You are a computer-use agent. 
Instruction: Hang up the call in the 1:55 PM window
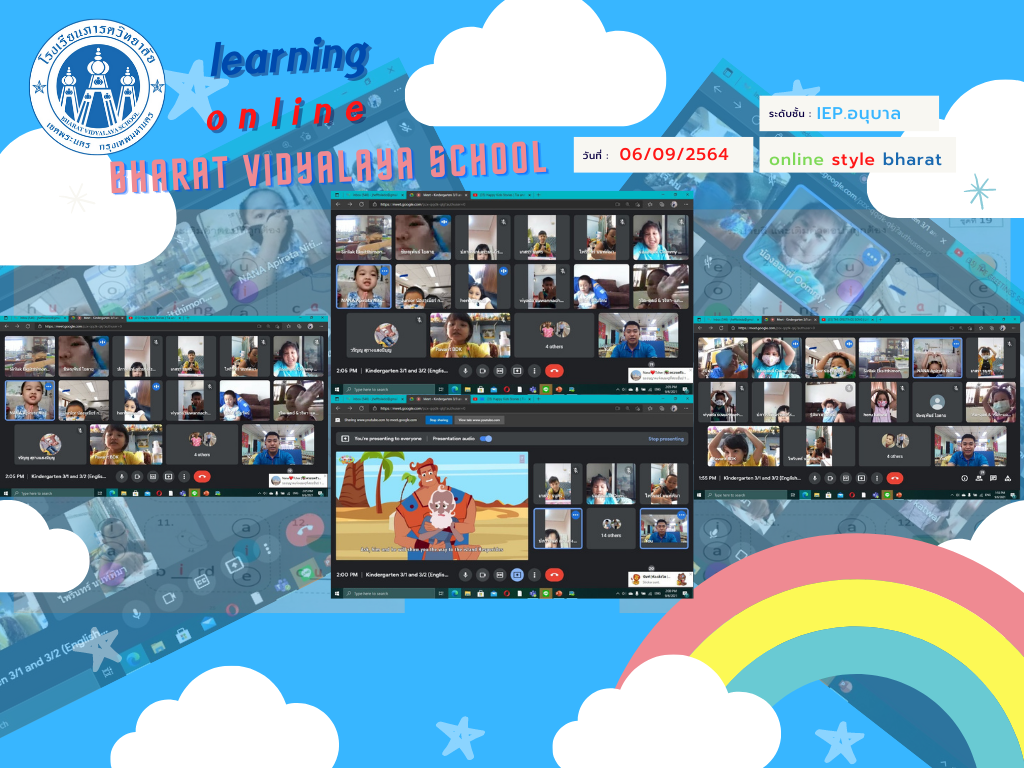coord(895,478)
